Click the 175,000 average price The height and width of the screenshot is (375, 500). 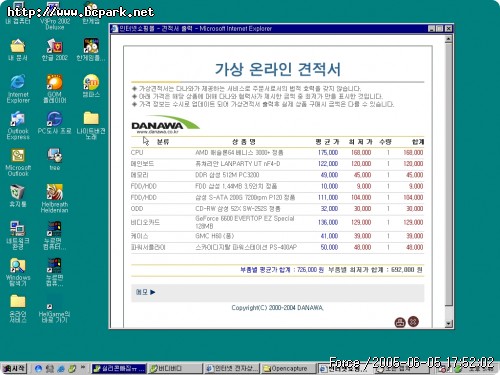click(x=328, y=152)
